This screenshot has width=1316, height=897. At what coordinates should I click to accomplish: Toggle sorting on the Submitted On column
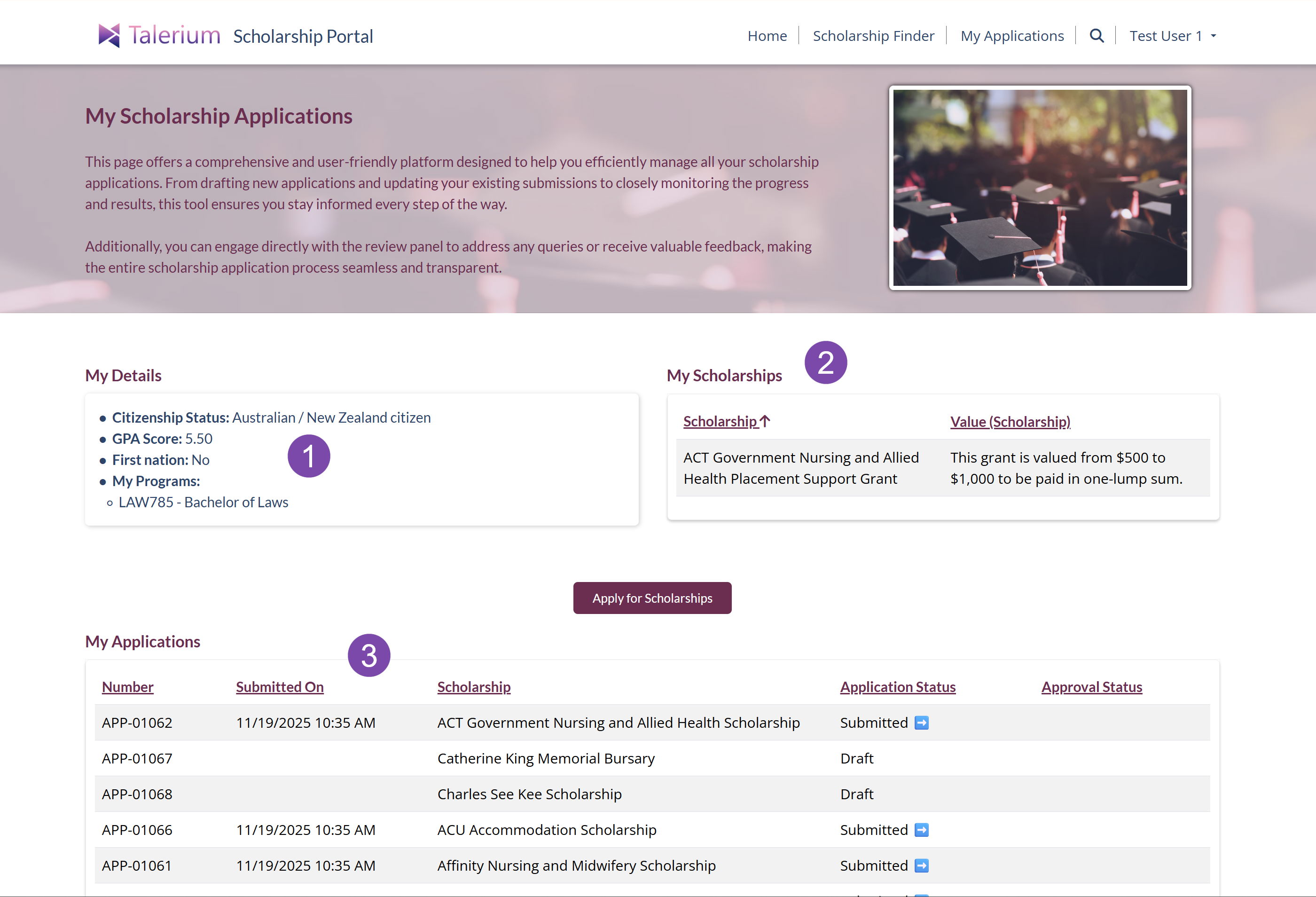(280, 686)
